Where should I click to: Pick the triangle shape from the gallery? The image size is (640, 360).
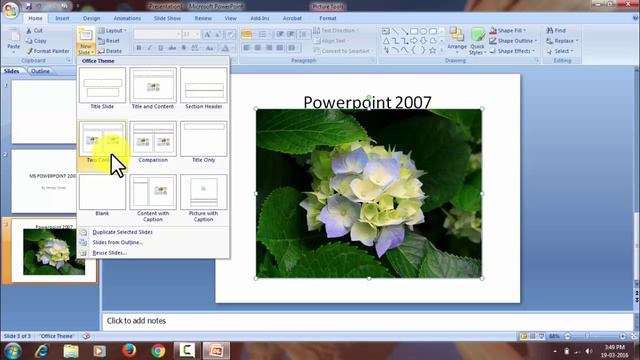[x=386, y=41]
